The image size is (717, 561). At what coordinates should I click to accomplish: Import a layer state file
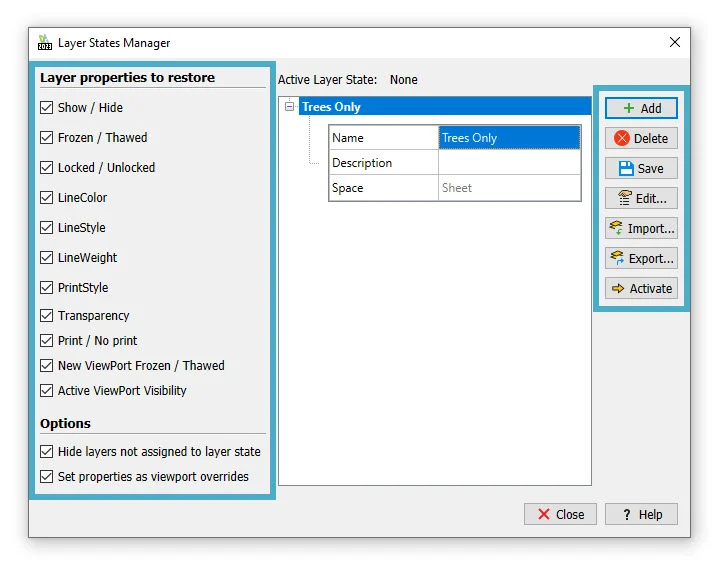641,228
